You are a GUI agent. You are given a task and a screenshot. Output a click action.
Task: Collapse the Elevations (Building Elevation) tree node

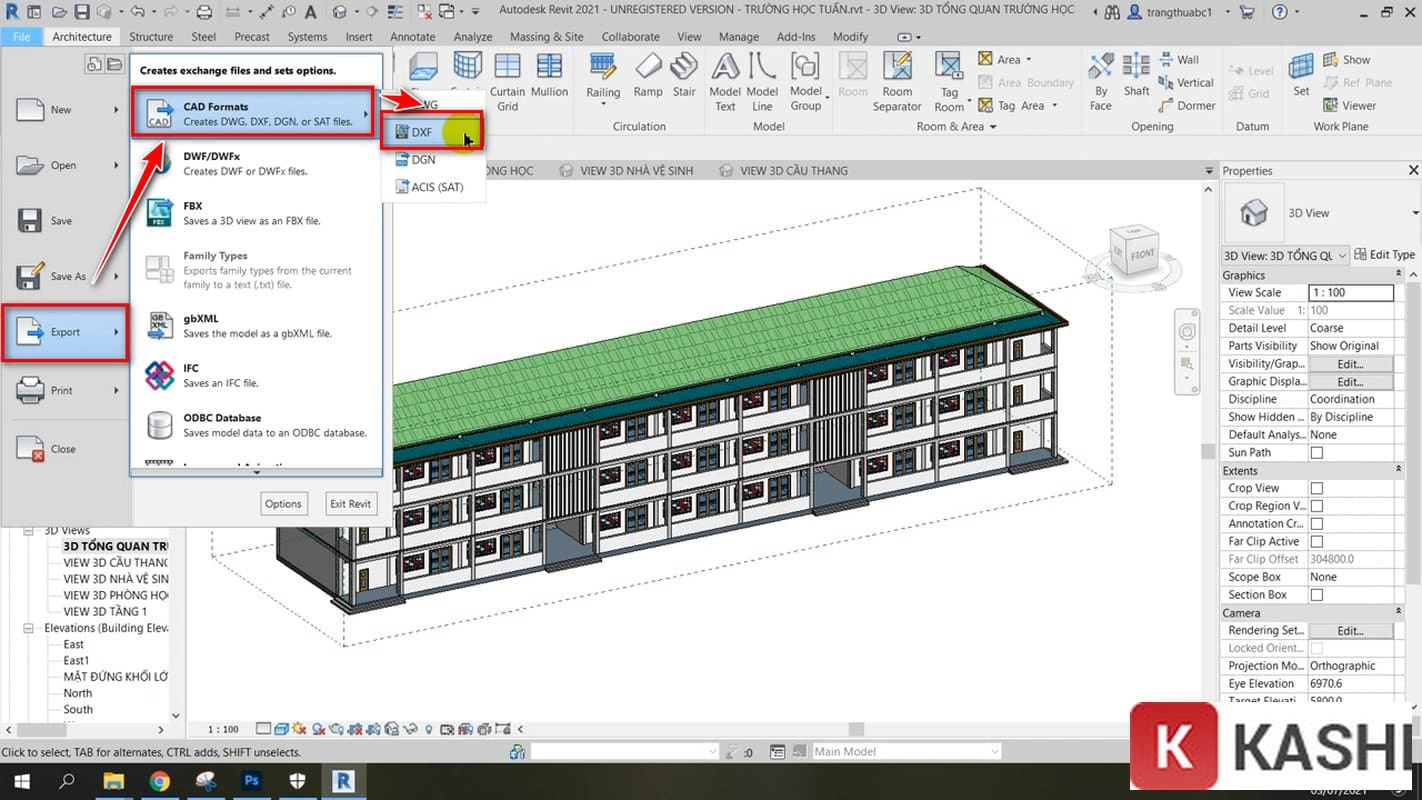click(29, 628)
